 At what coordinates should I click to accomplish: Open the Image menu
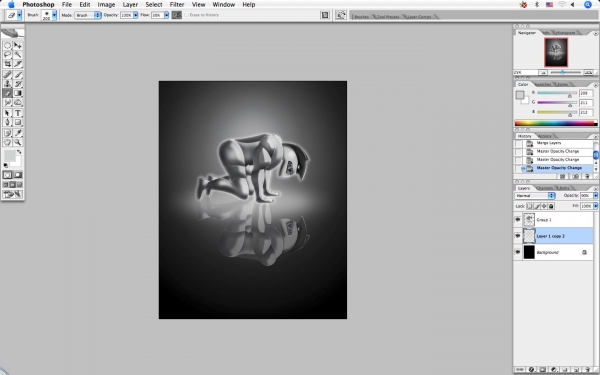[106, 5]
